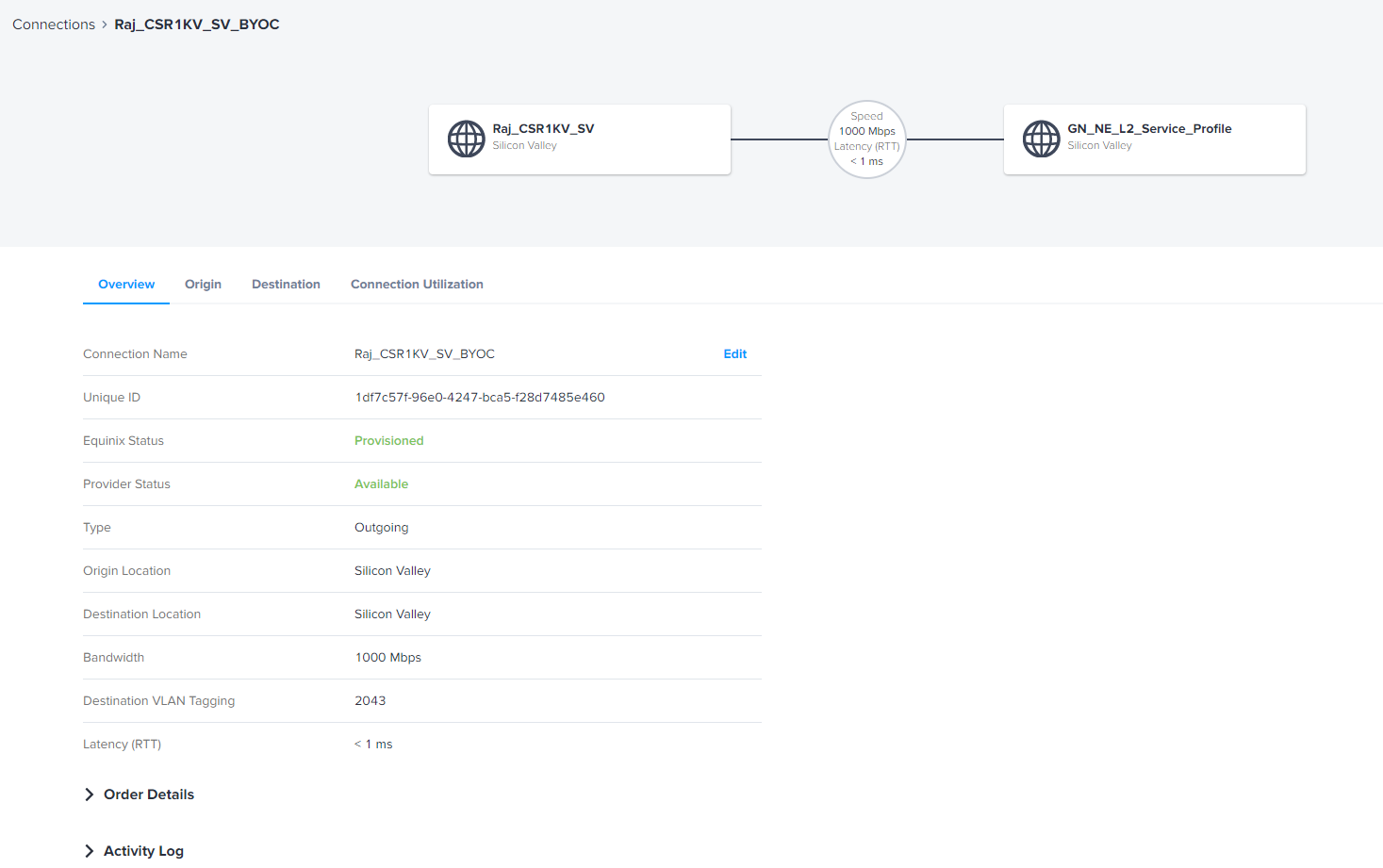Select the GN_NE_L2_Service_Profile destination card

click(1155, 139)
